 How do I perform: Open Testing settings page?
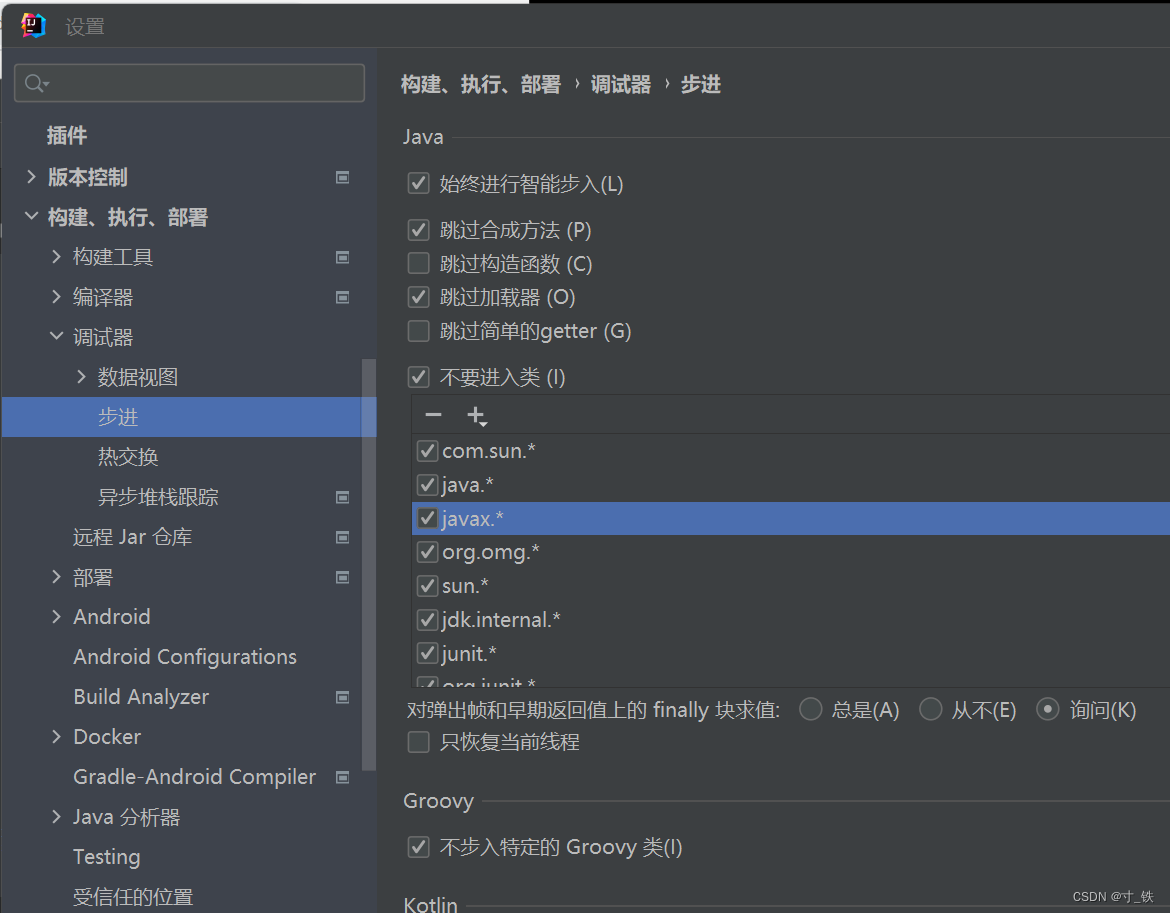pyautogui.click(x=107, y=857)
